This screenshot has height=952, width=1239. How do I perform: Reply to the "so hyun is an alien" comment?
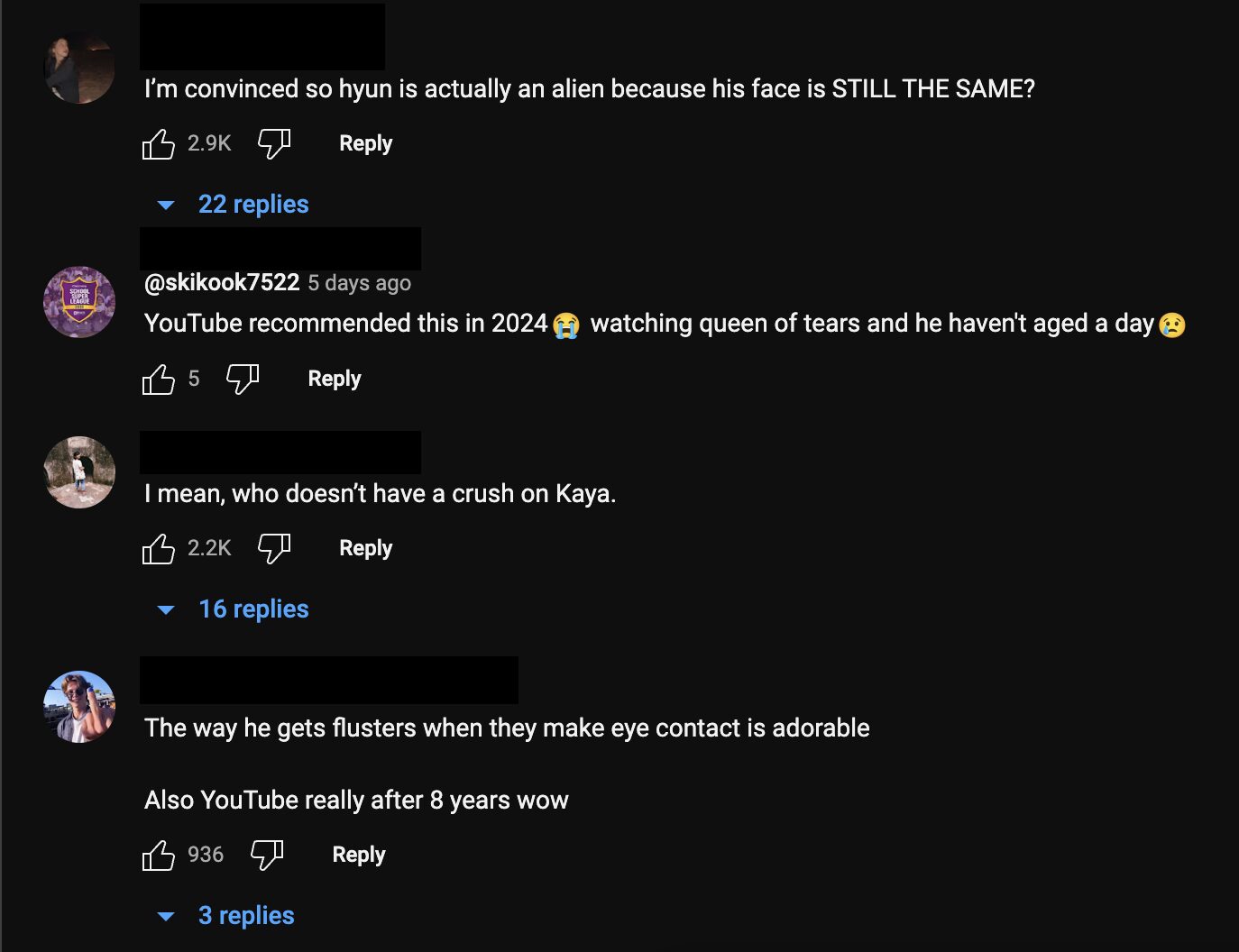(365, 144)
